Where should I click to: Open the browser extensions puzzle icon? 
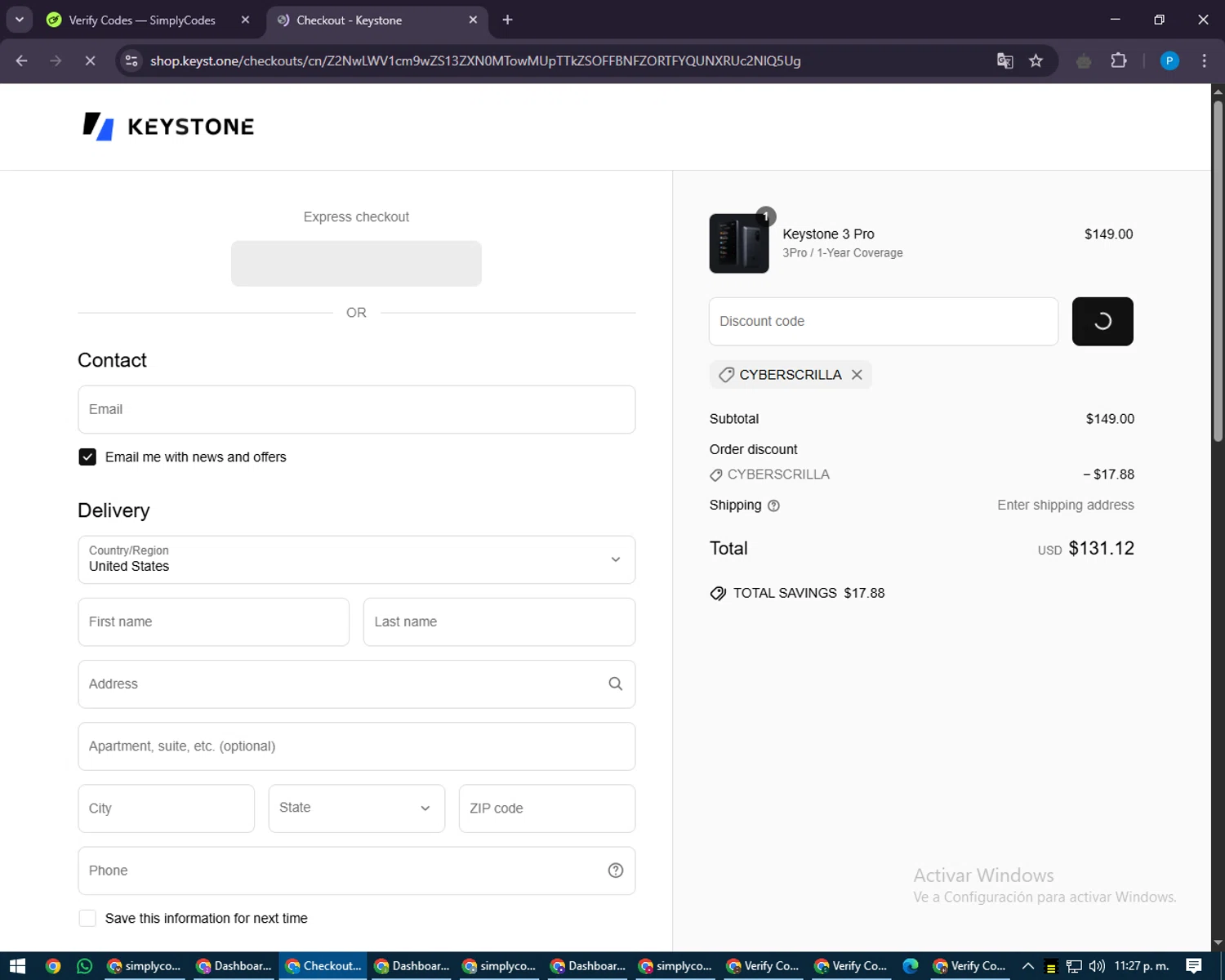(1119, 60)
